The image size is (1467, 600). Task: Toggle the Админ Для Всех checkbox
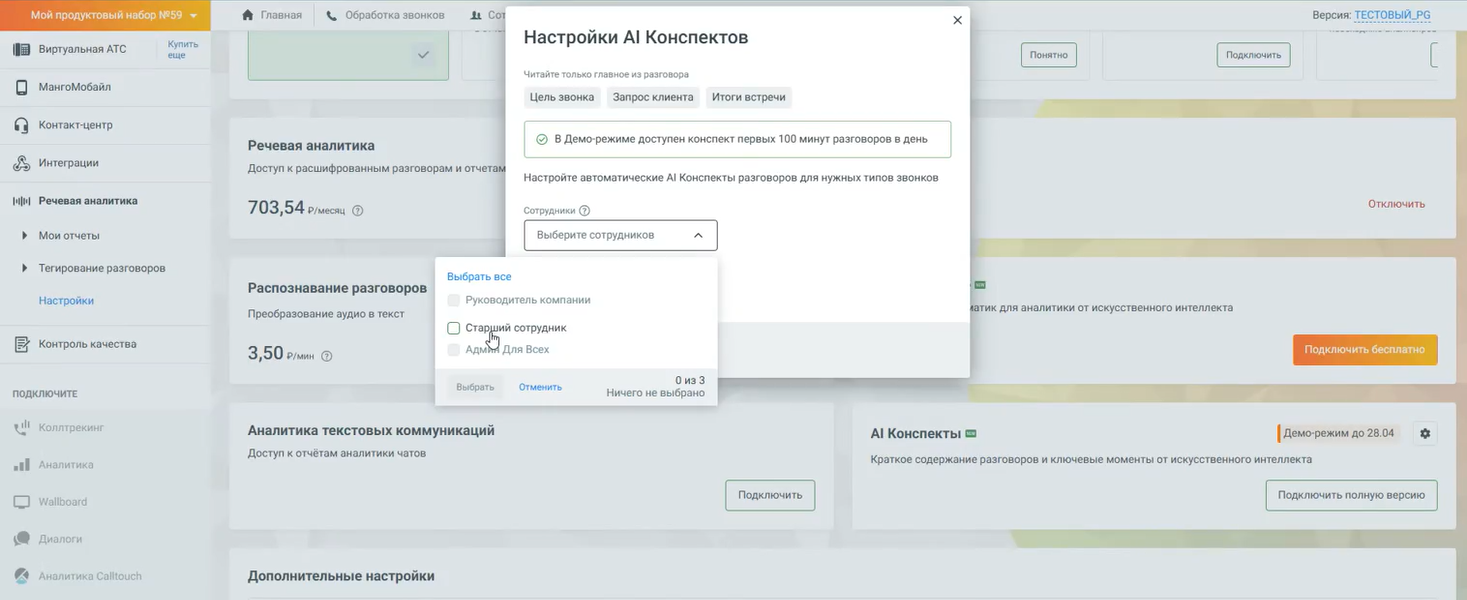click(x=454, y=350)
